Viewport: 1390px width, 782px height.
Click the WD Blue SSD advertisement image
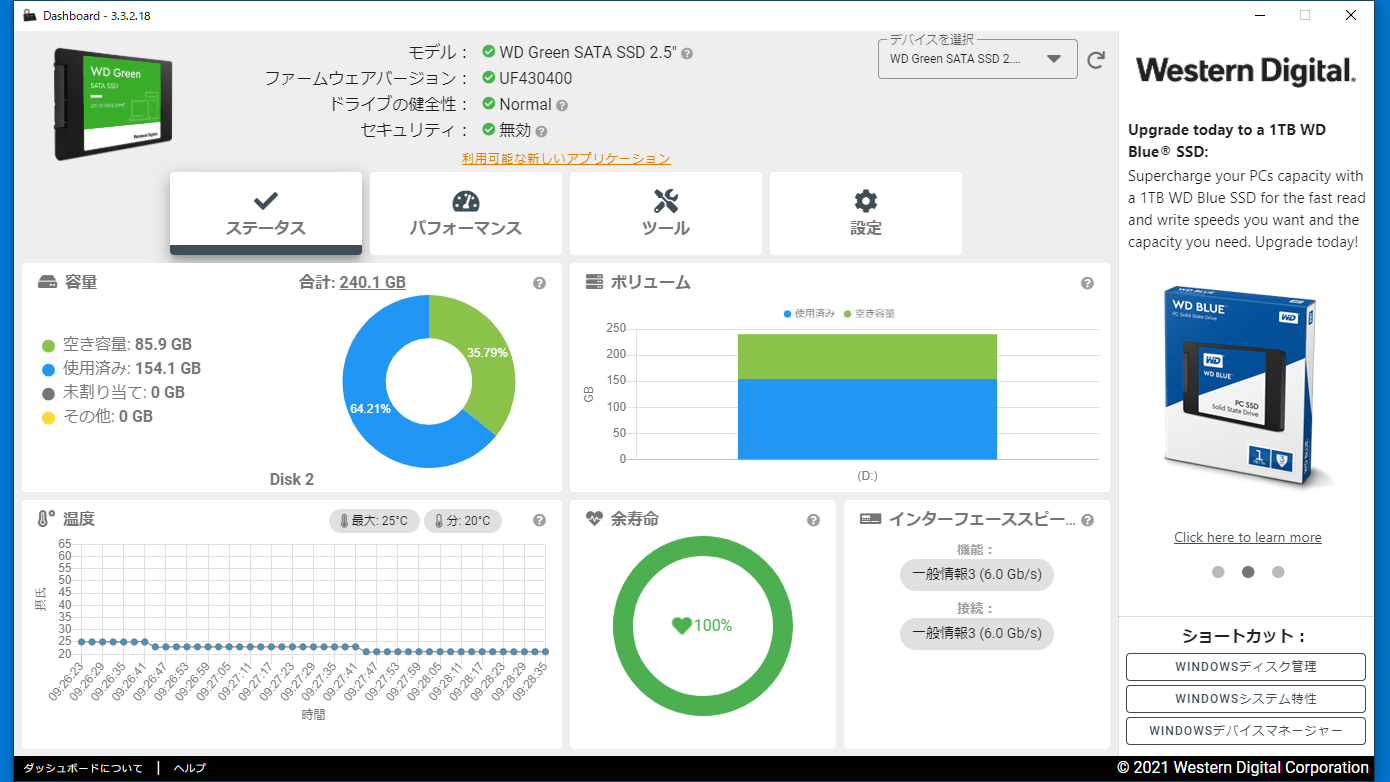(x=1248, y=386)
